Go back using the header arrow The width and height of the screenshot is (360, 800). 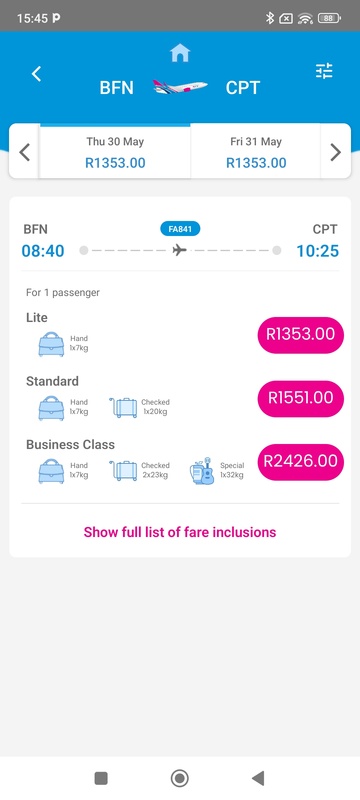pyautogui.click(x=36, y=74)
